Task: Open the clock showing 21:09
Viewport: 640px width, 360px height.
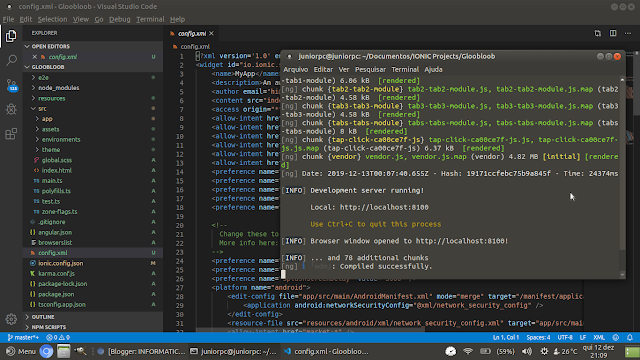Action: (x=598, y=351)
